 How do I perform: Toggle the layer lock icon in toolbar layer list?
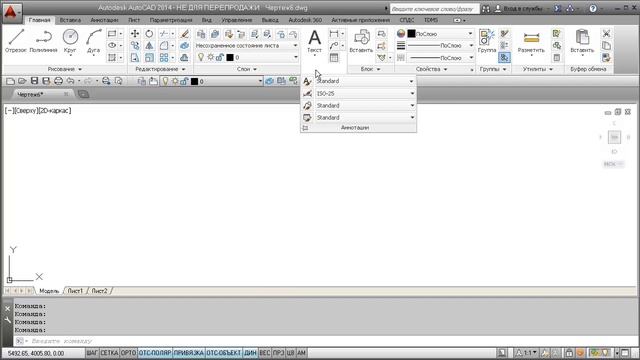184,81
